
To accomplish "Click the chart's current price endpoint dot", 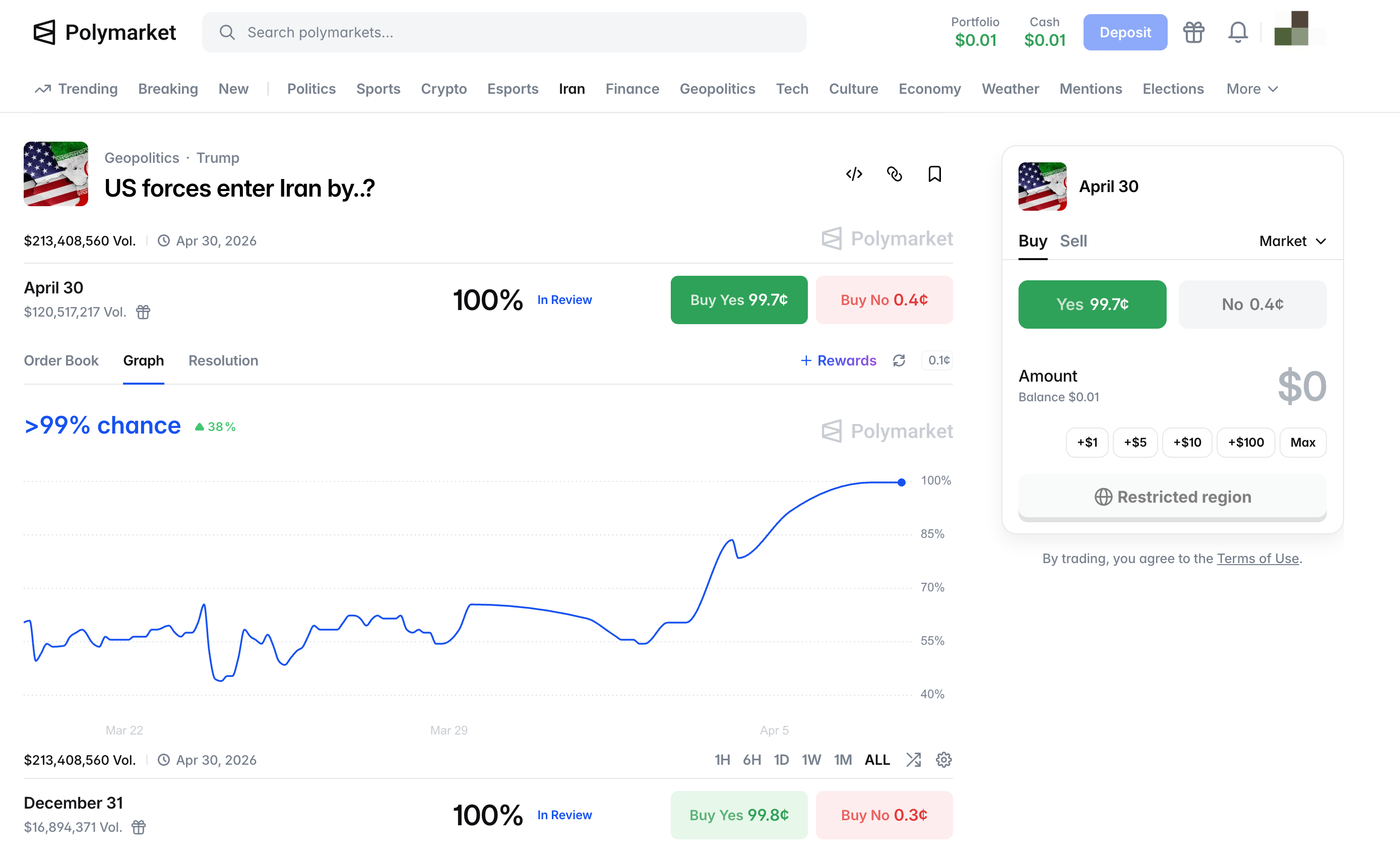I will (902, 482).
